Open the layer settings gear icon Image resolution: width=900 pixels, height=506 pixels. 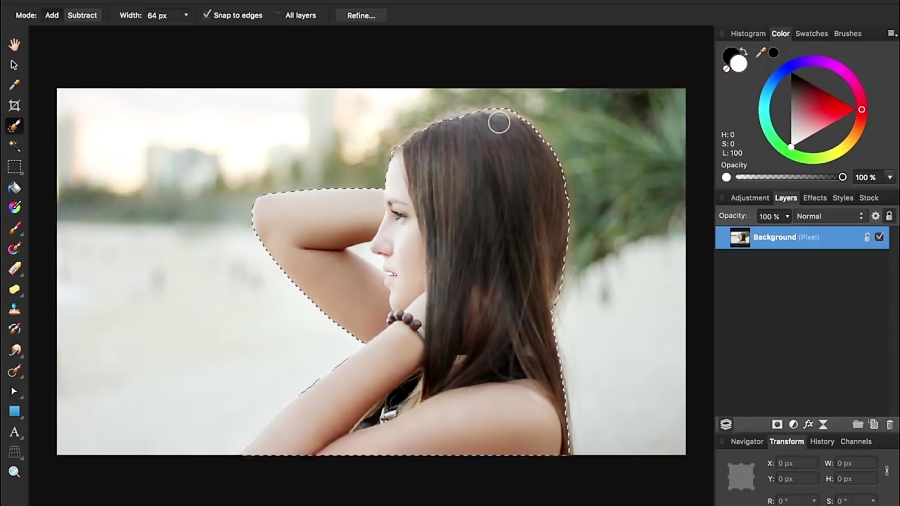(875, 216)
